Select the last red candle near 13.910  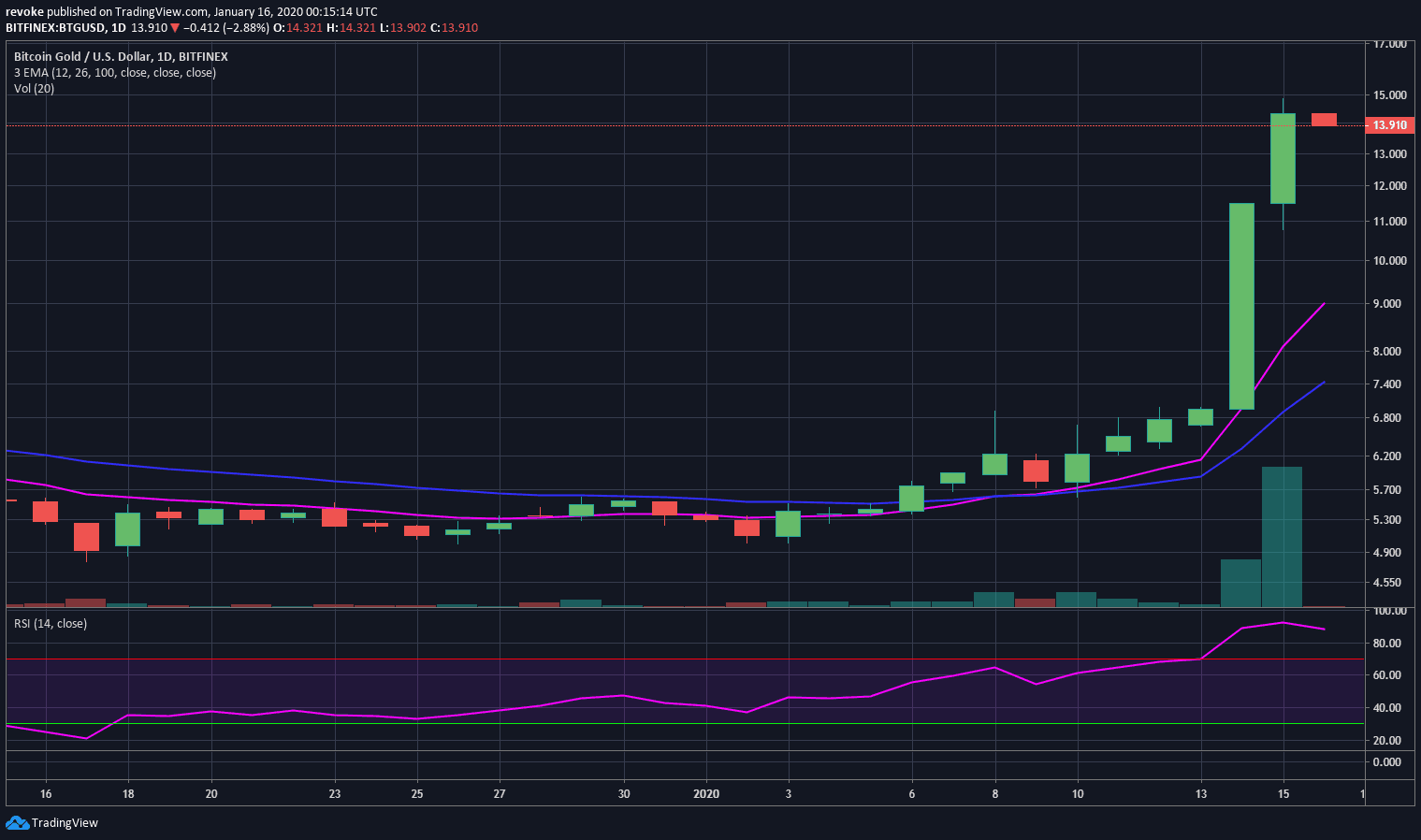click(x=1324, y=119)
